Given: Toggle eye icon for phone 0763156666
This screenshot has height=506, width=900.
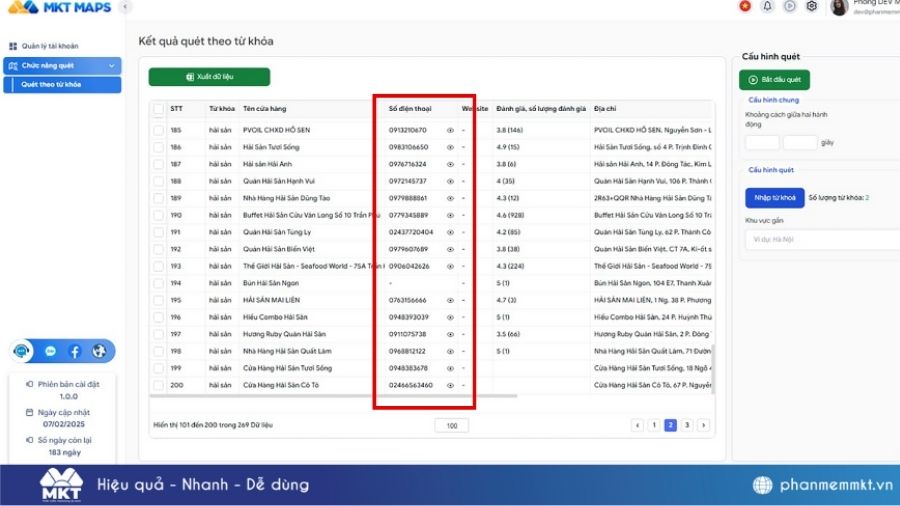Looking at the screenshot, I should [x=450, y=300].
